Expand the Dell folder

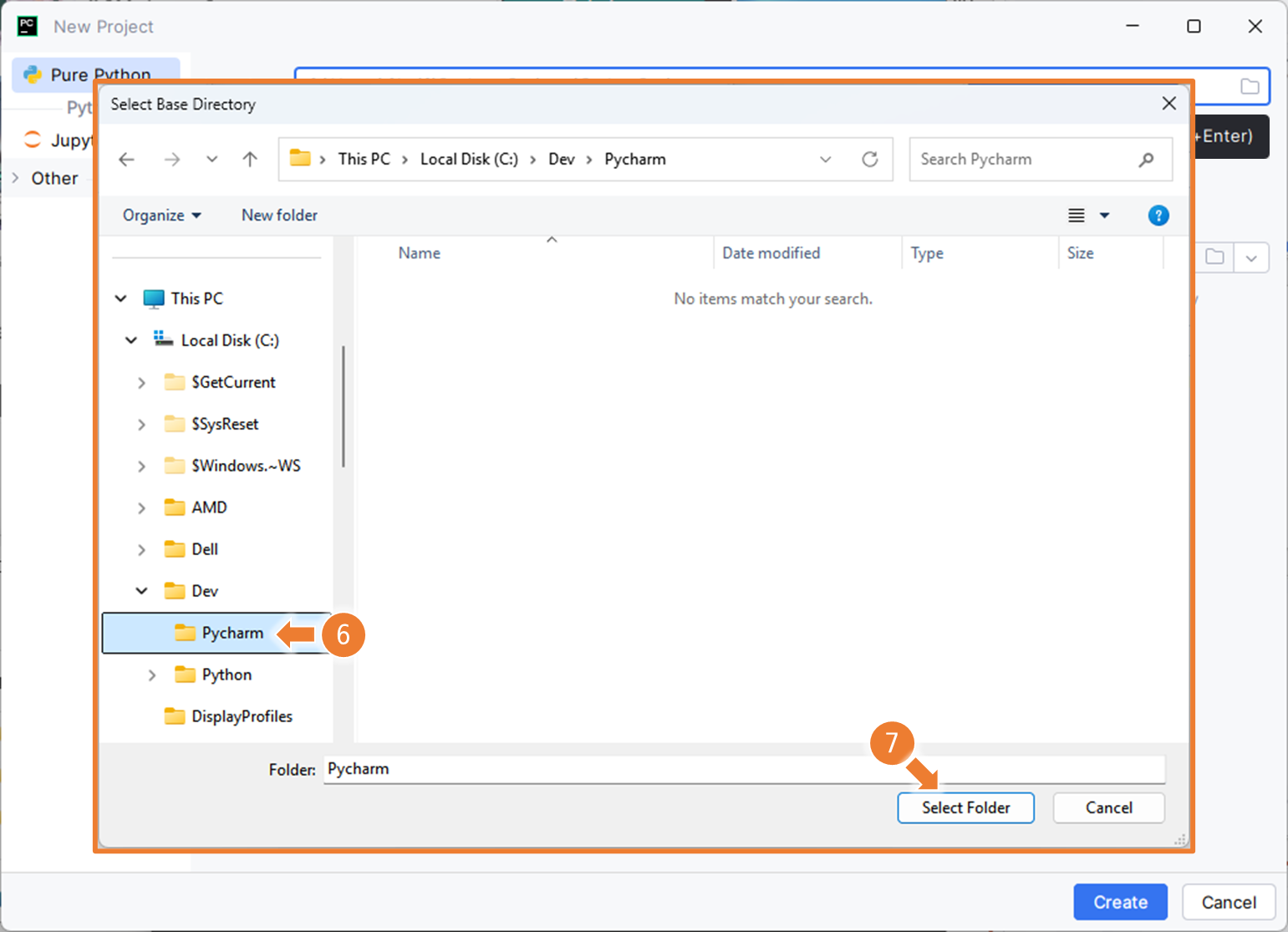click(x=141, y=549)
